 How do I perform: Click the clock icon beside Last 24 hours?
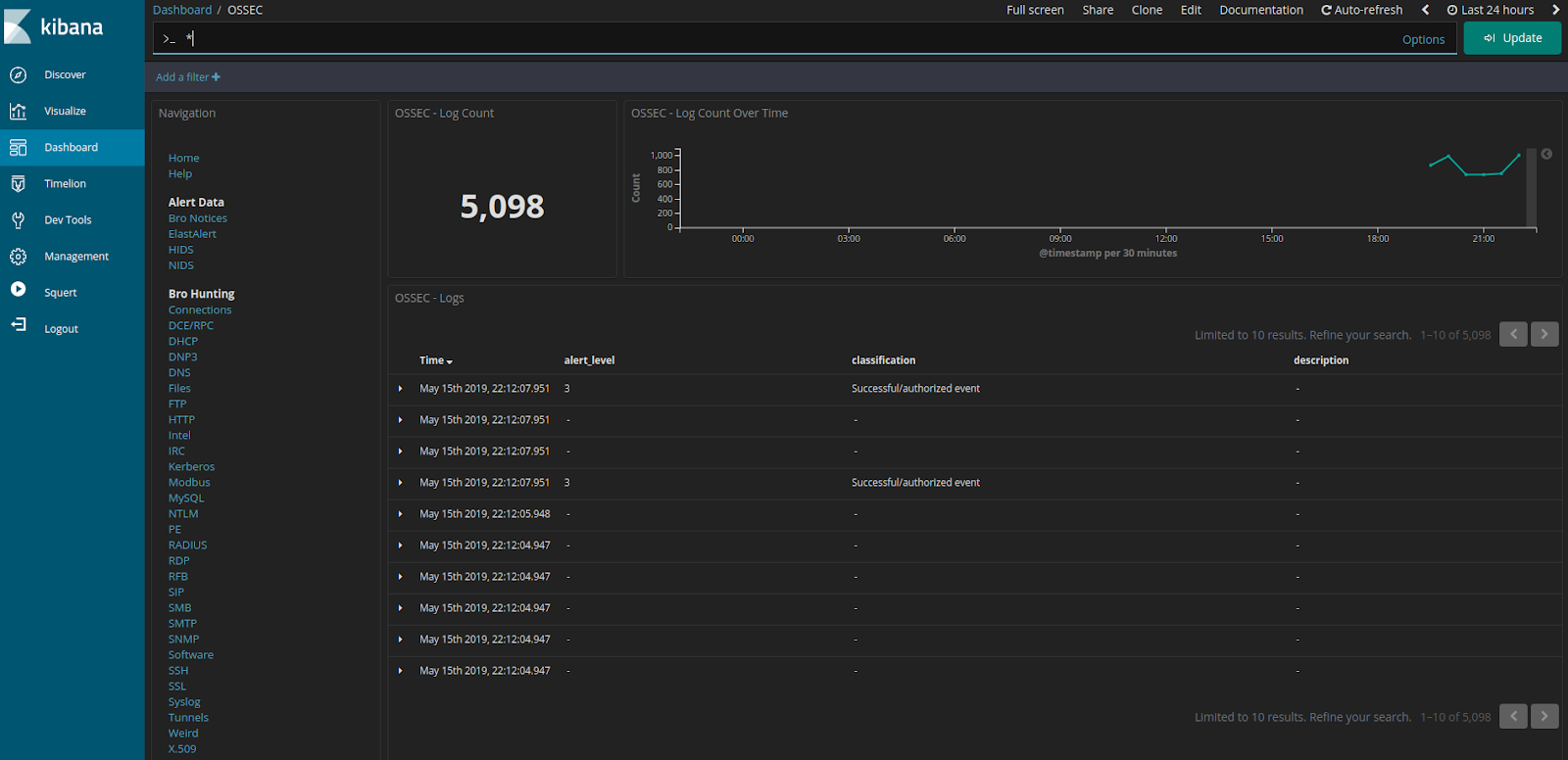(1452, 10)
